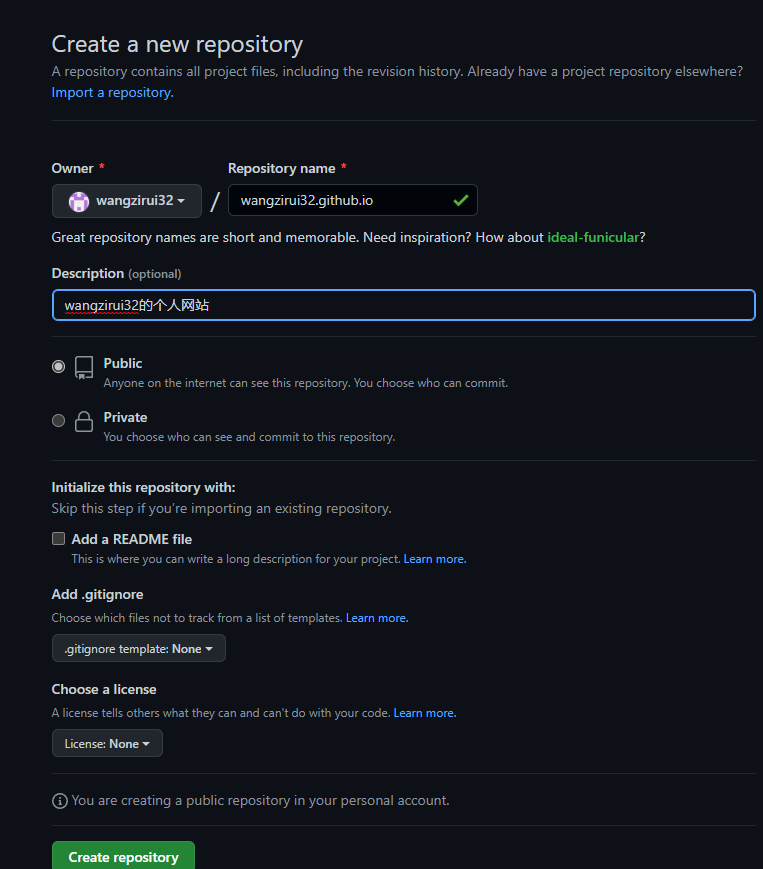Click the green checkmark in repository name field
Image resolution: width=763 pixels, height=869 pixels.
pyautogui.click(x=460, y=200)
